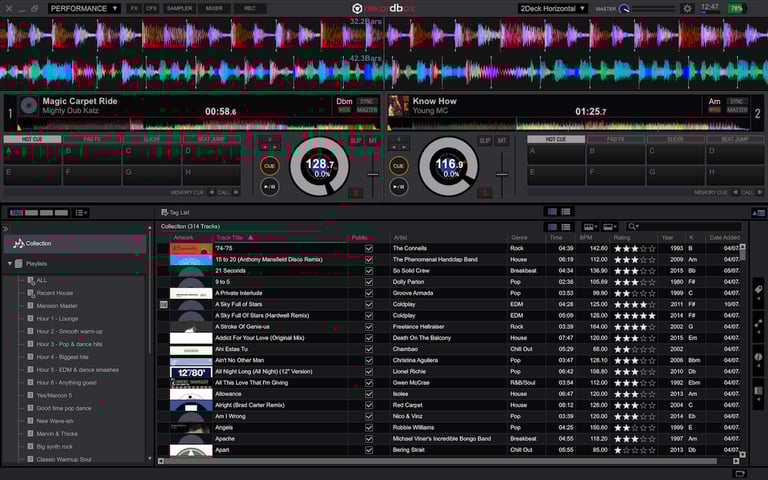Open the tree view options dropdown

[81, 213]
